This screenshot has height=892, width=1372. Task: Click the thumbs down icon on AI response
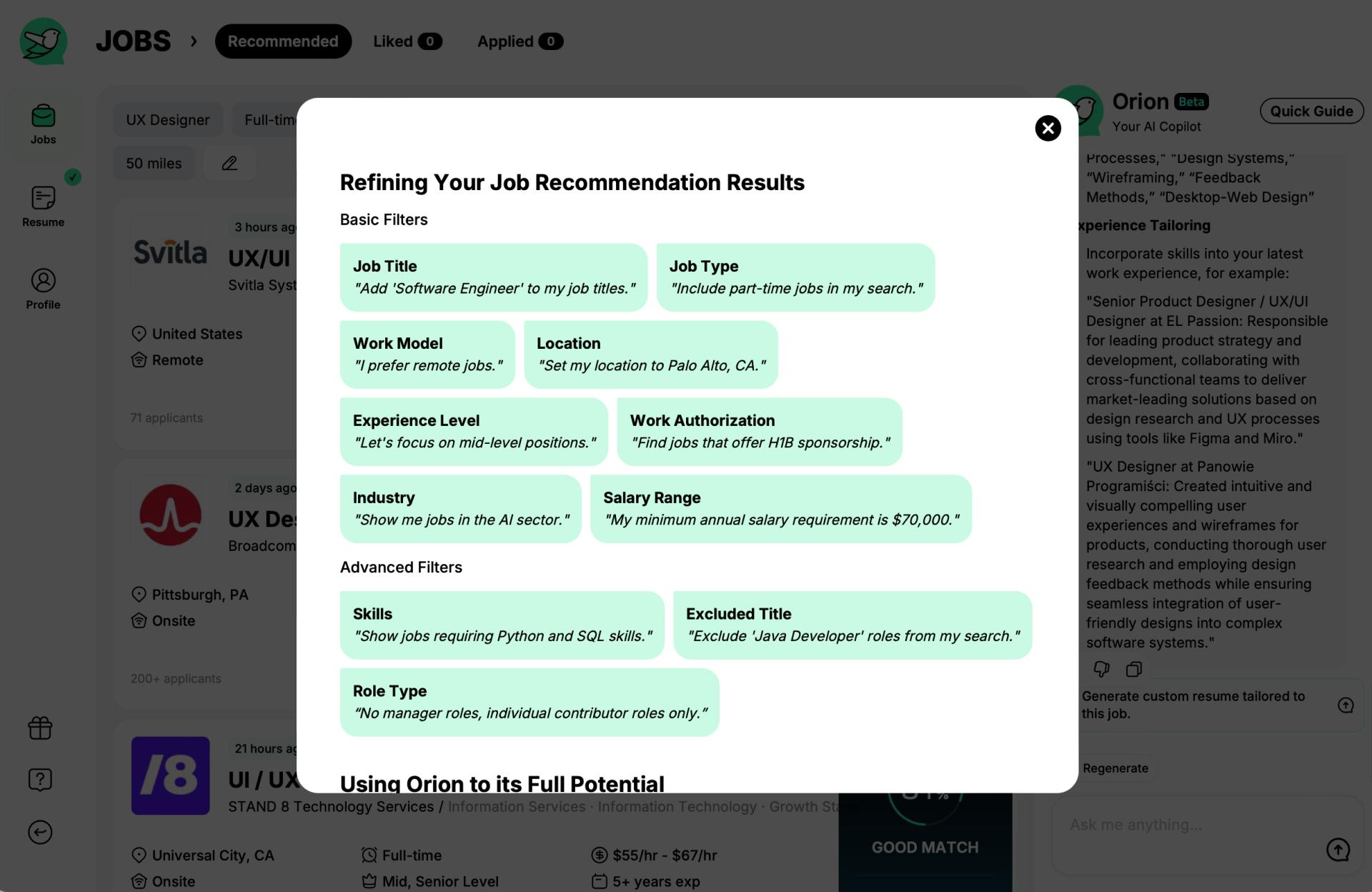click(x=1101, y=669)
